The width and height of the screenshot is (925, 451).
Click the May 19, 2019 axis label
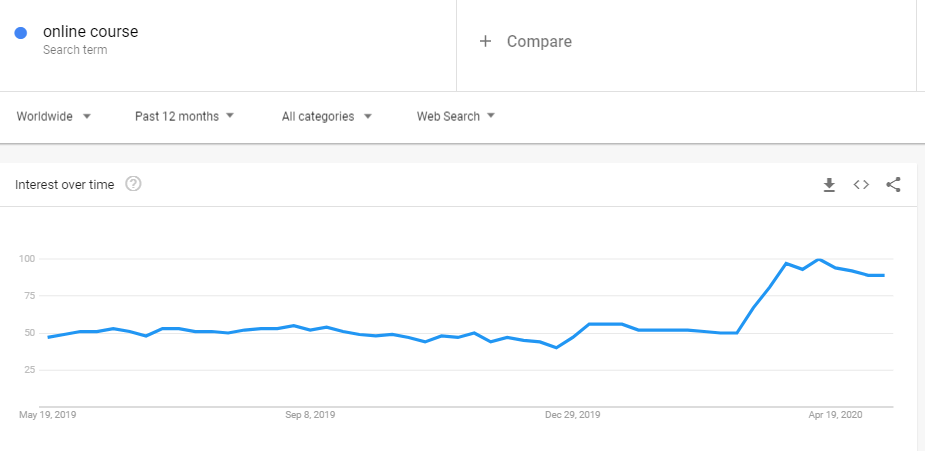48,414
